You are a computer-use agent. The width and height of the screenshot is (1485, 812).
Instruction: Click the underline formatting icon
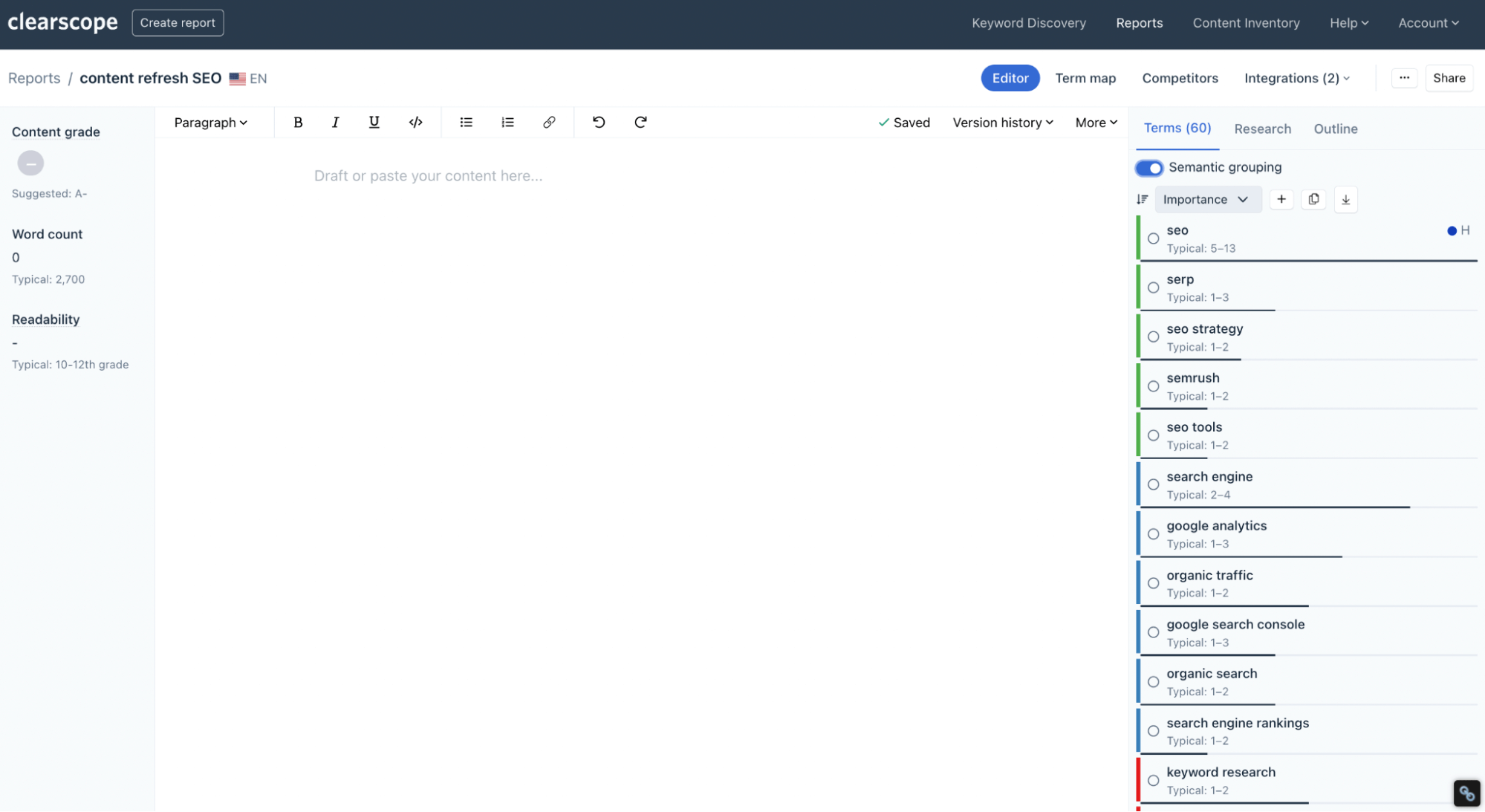point(374,123)
